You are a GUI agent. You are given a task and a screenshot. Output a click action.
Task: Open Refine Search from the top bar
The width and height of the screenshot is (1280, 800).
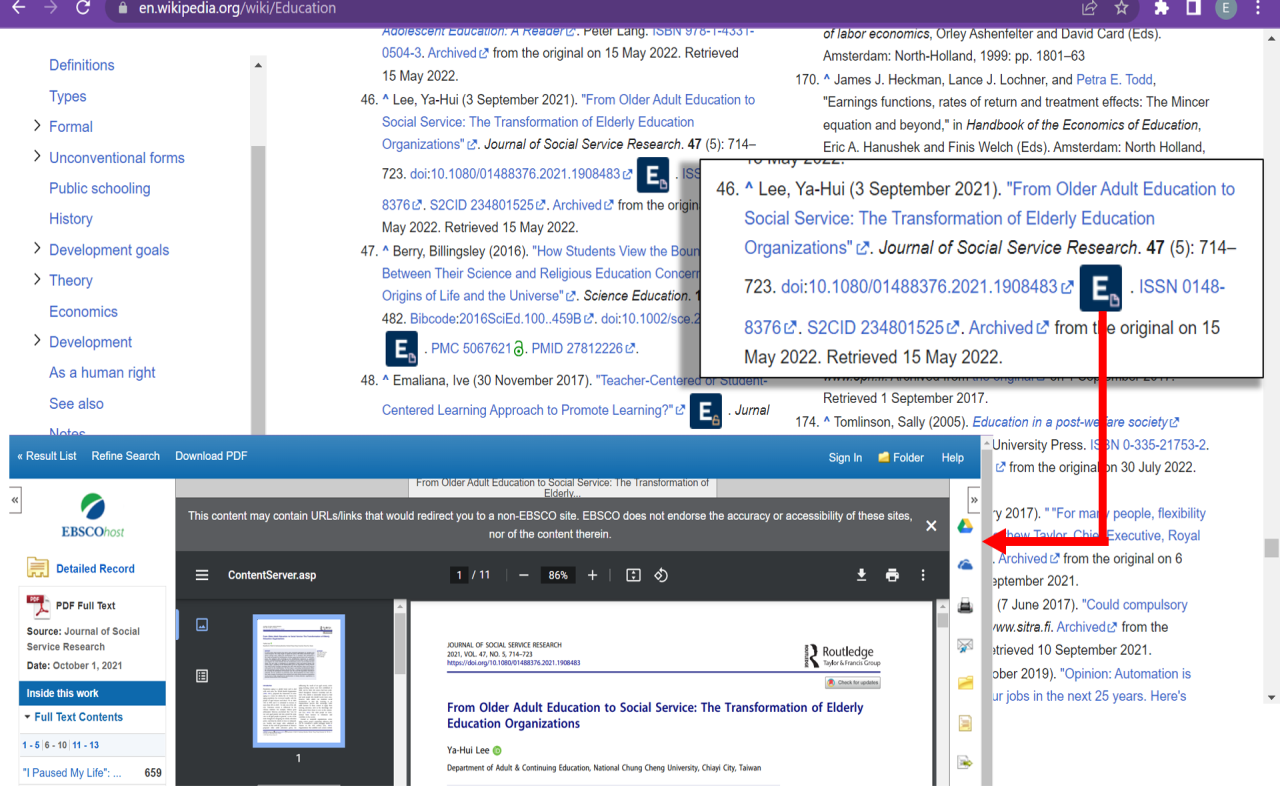click(125, 456)
